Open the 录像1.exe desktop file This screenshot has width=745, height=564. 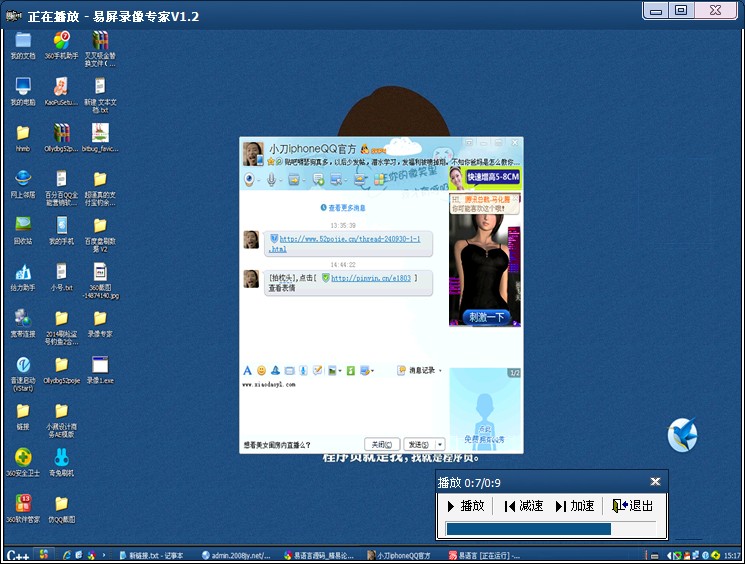point(100,370)
